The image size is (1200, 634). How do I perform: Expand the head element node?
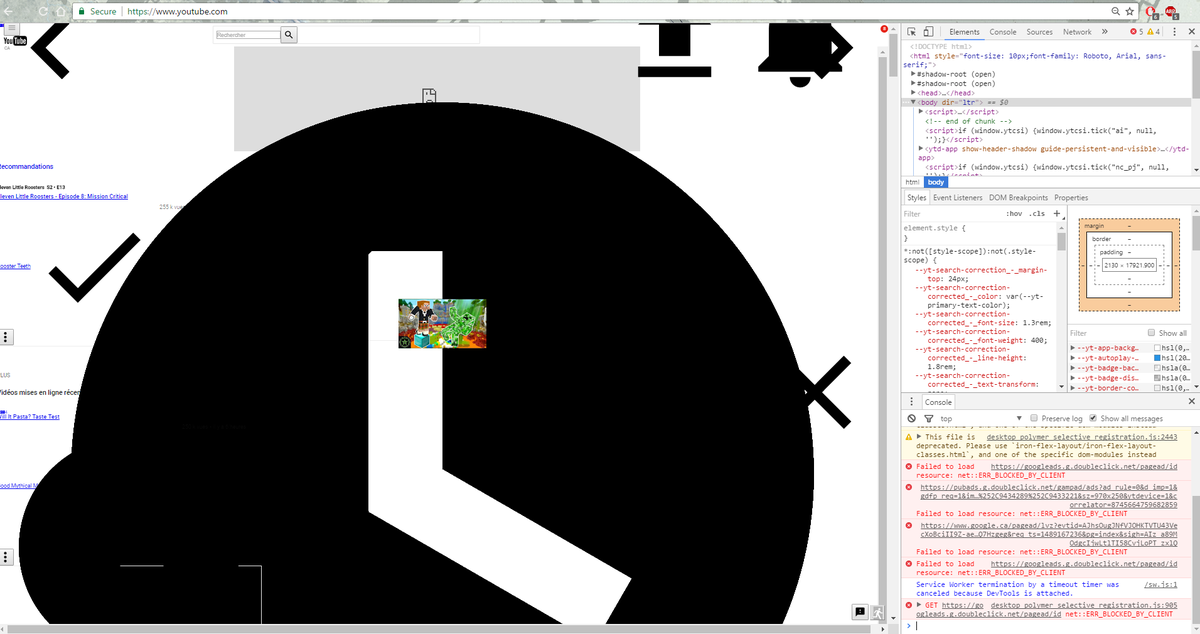(x=915, y=93)
